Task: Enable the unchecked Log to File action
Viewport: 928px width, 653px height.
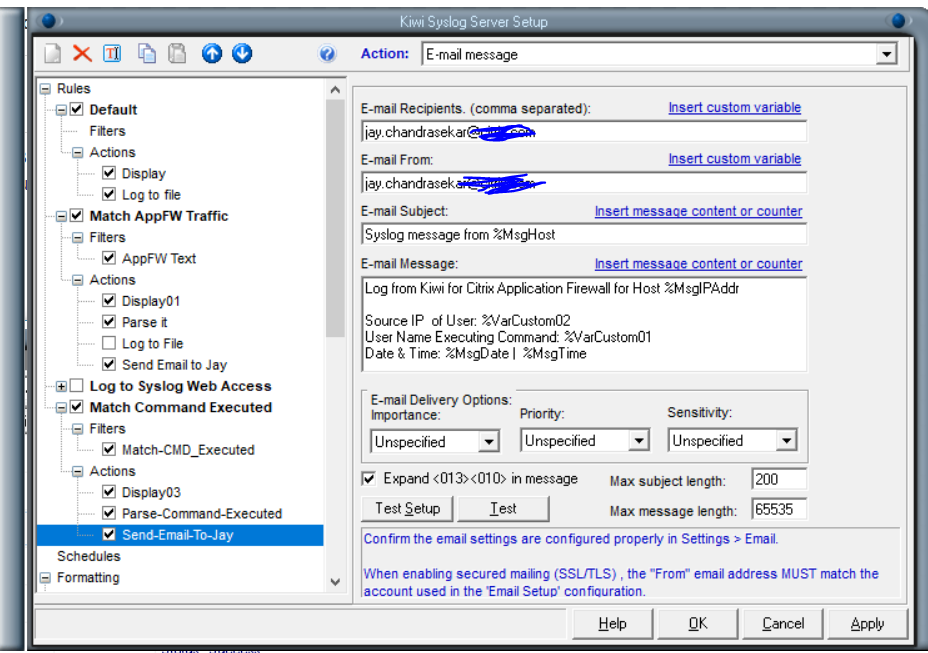Action: pyautogui.click(x=109, y=343)
